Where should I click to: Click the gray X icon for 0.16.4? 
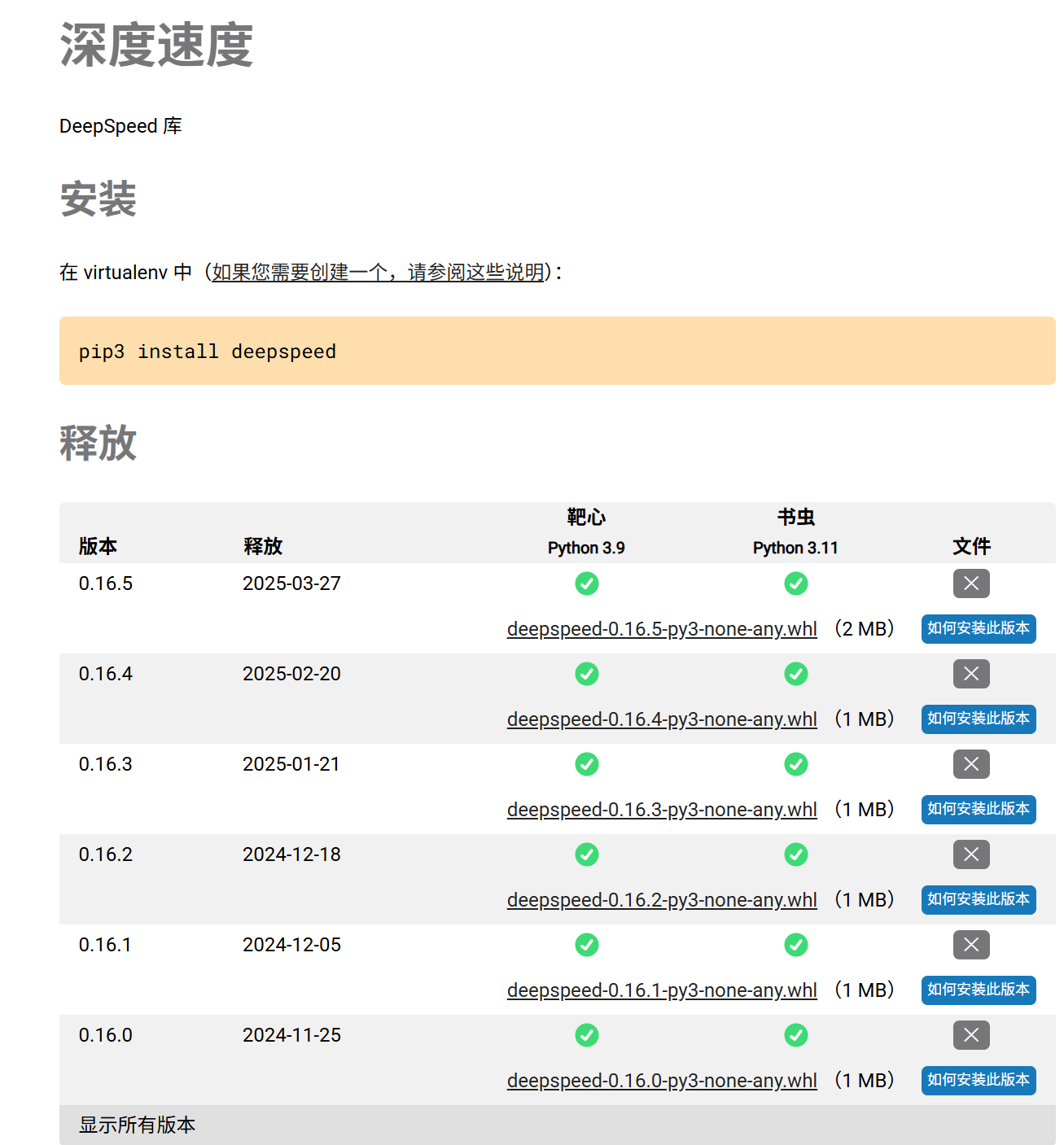coord(971,674)
